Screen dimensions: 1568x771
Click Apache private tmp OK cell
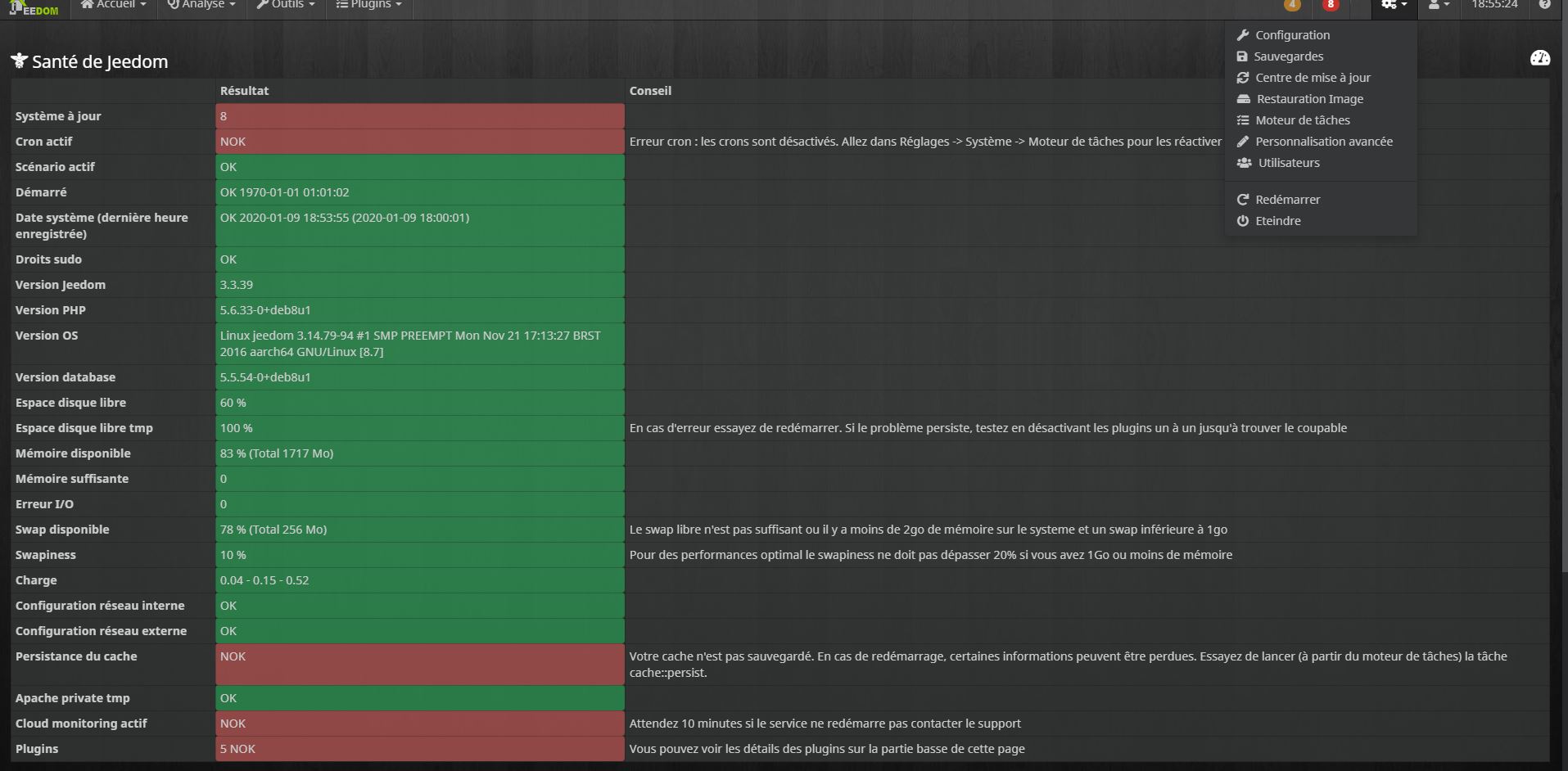[420, 698]
